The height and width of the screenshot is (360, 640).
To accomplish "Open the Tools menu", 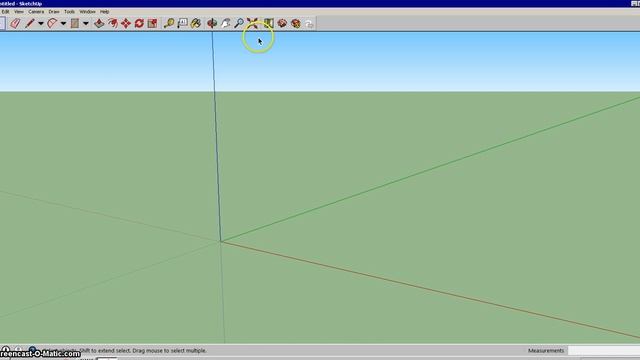I will click(69, 12).
